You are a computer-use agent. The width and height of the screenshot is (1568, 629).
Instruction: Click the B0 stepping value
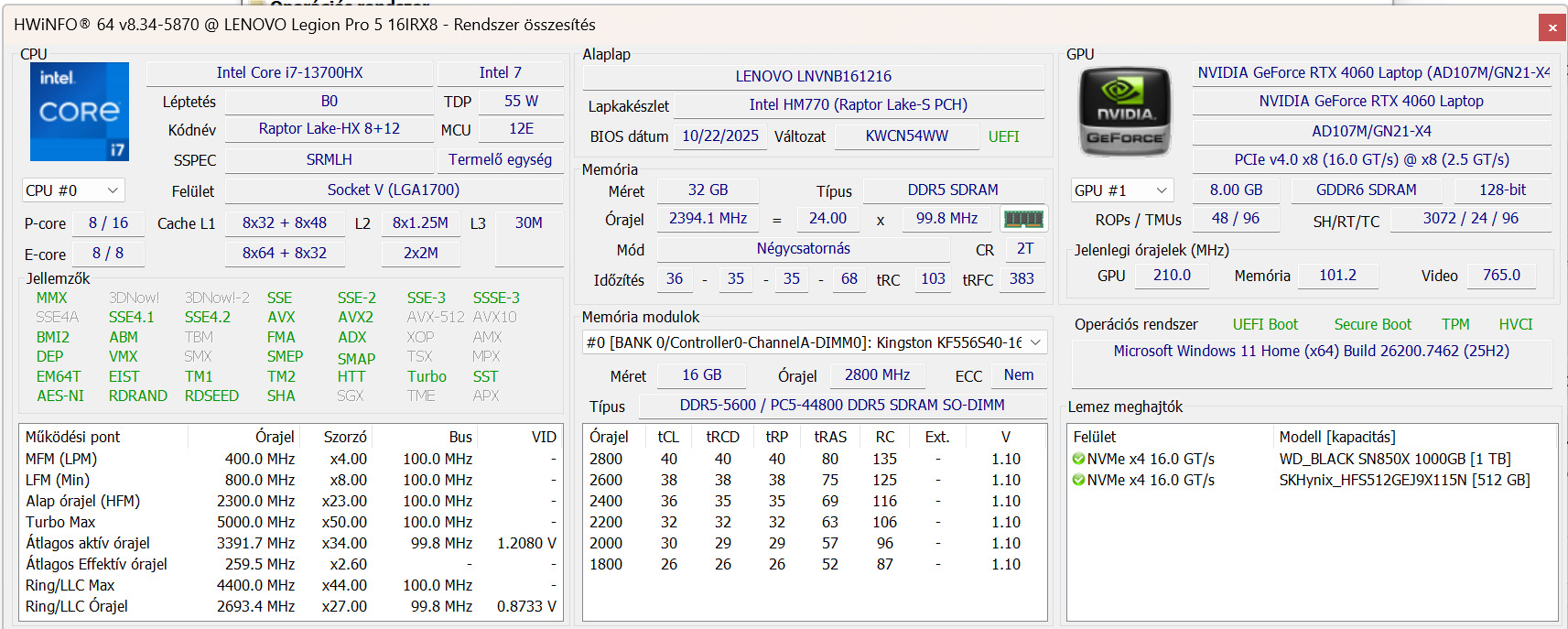330,101
